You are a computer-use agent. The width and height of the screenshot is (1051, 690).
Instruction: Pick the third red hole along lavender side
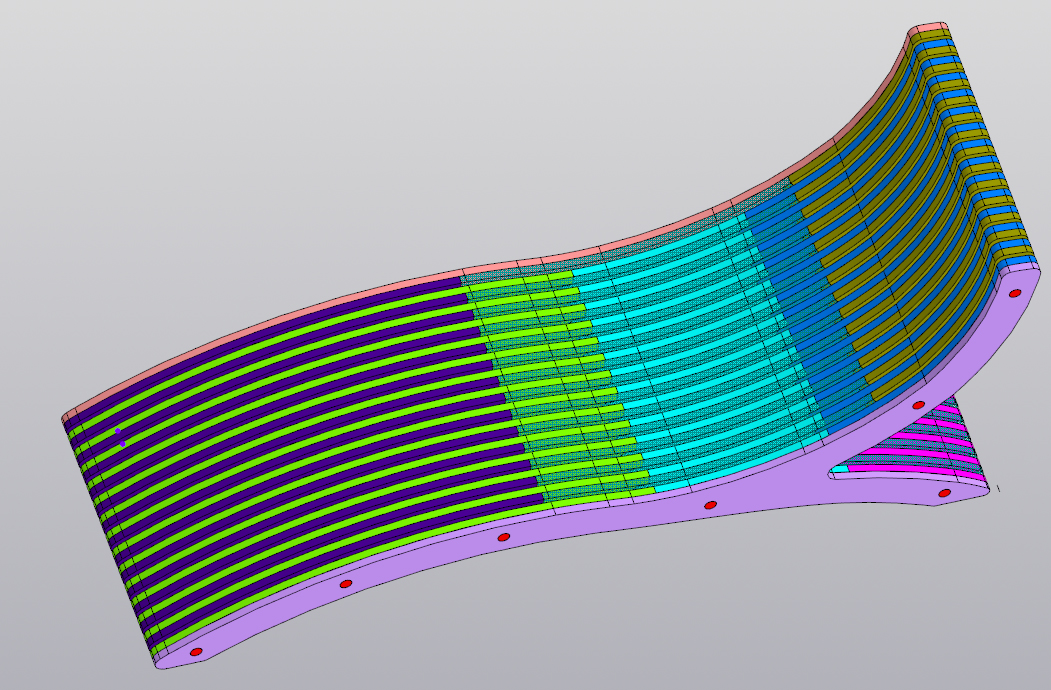click(x=503, y=538)
